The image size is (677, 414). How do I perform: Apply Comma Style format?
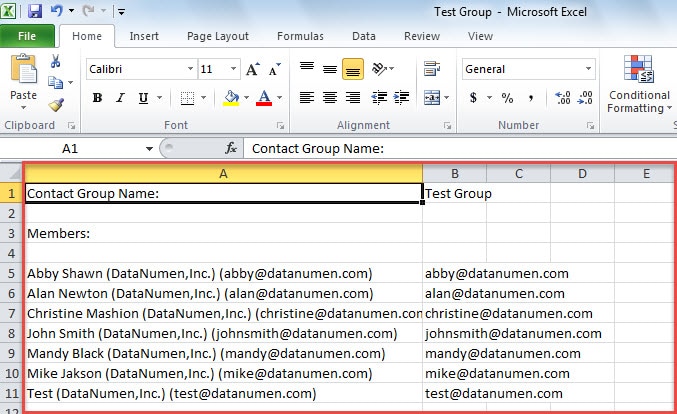531,98
